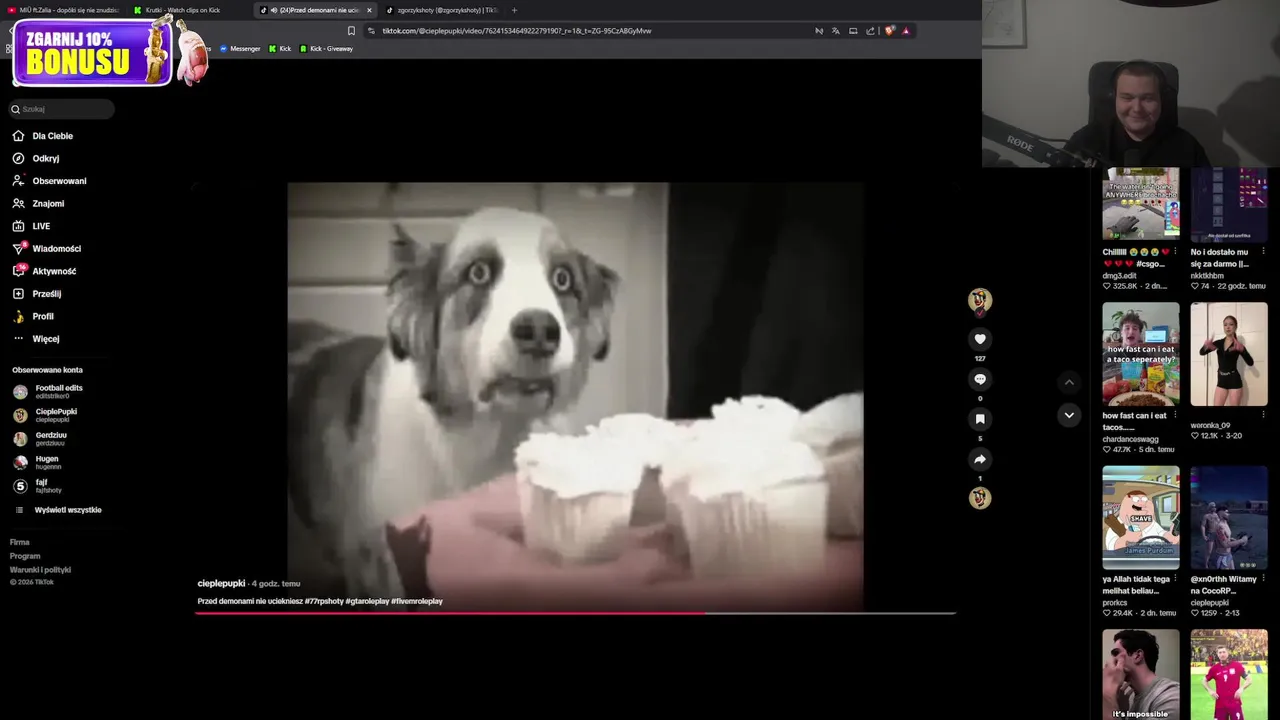1280x720 pixels.
Task: Go to previous video with up chevron
Action: pos(1069,382)
